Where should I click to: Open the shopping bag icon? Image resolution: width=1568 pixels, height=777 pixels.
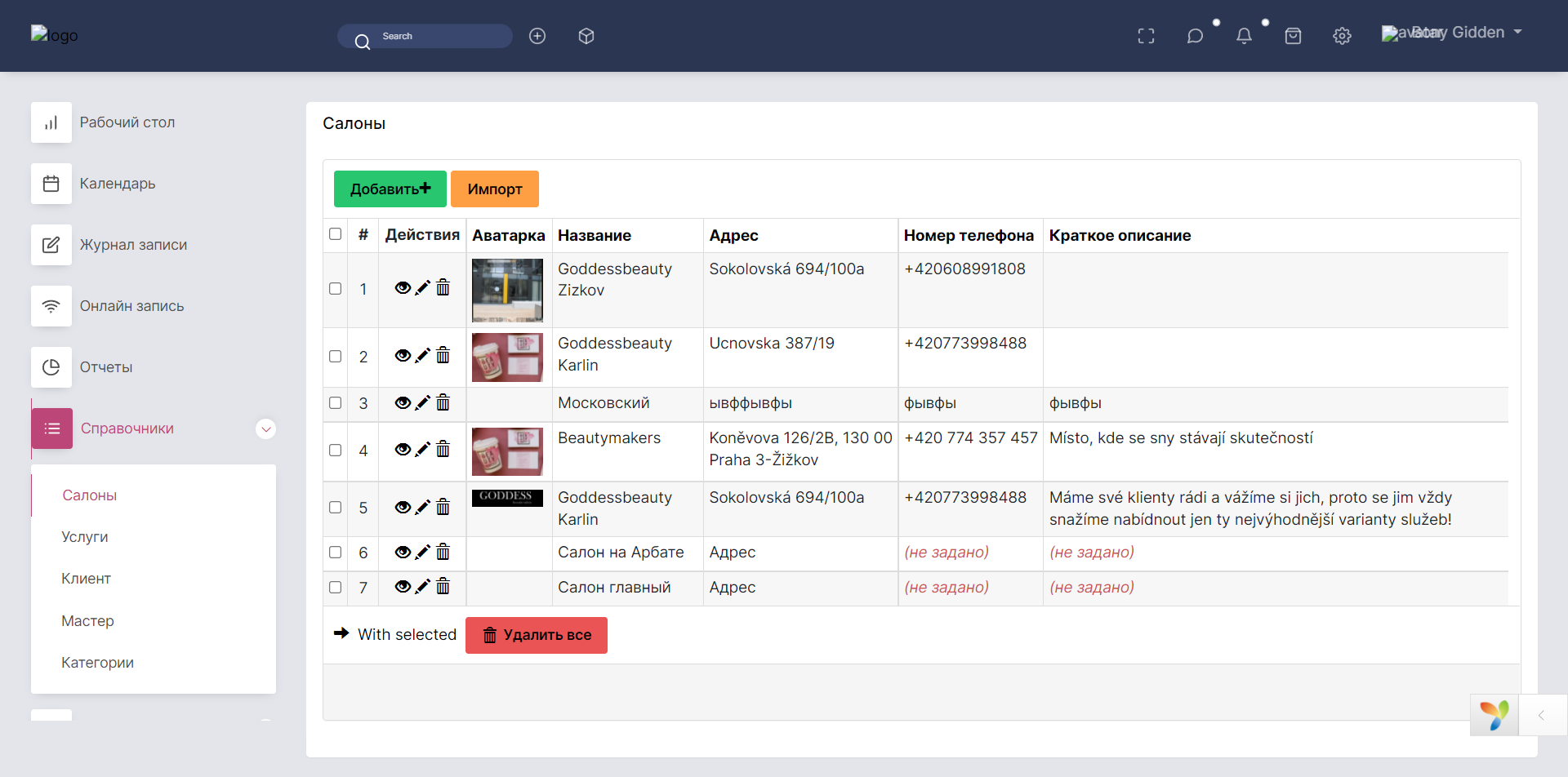[x=1294, y=36]
